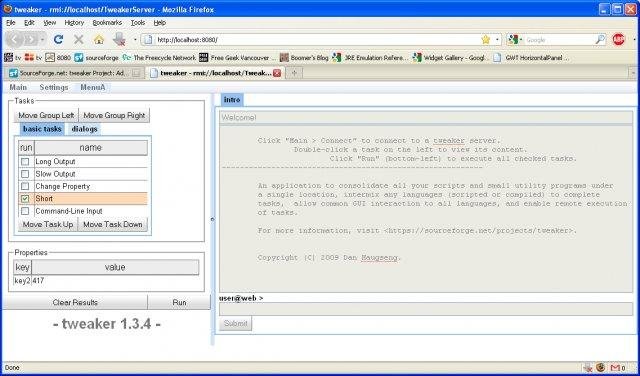
Task: Click the user@web command input field
Action: (426, 309)
